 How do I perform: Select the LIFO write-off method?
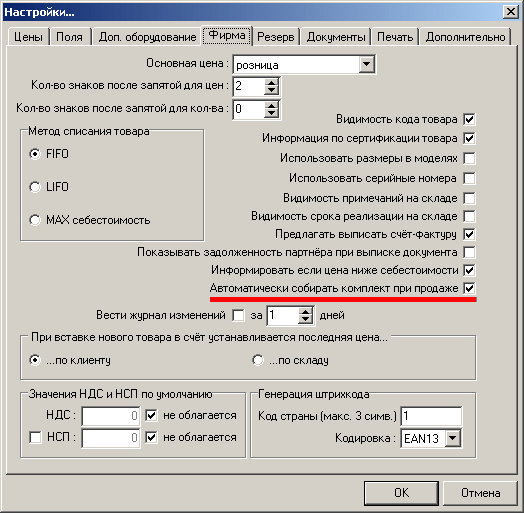point(35,187)
